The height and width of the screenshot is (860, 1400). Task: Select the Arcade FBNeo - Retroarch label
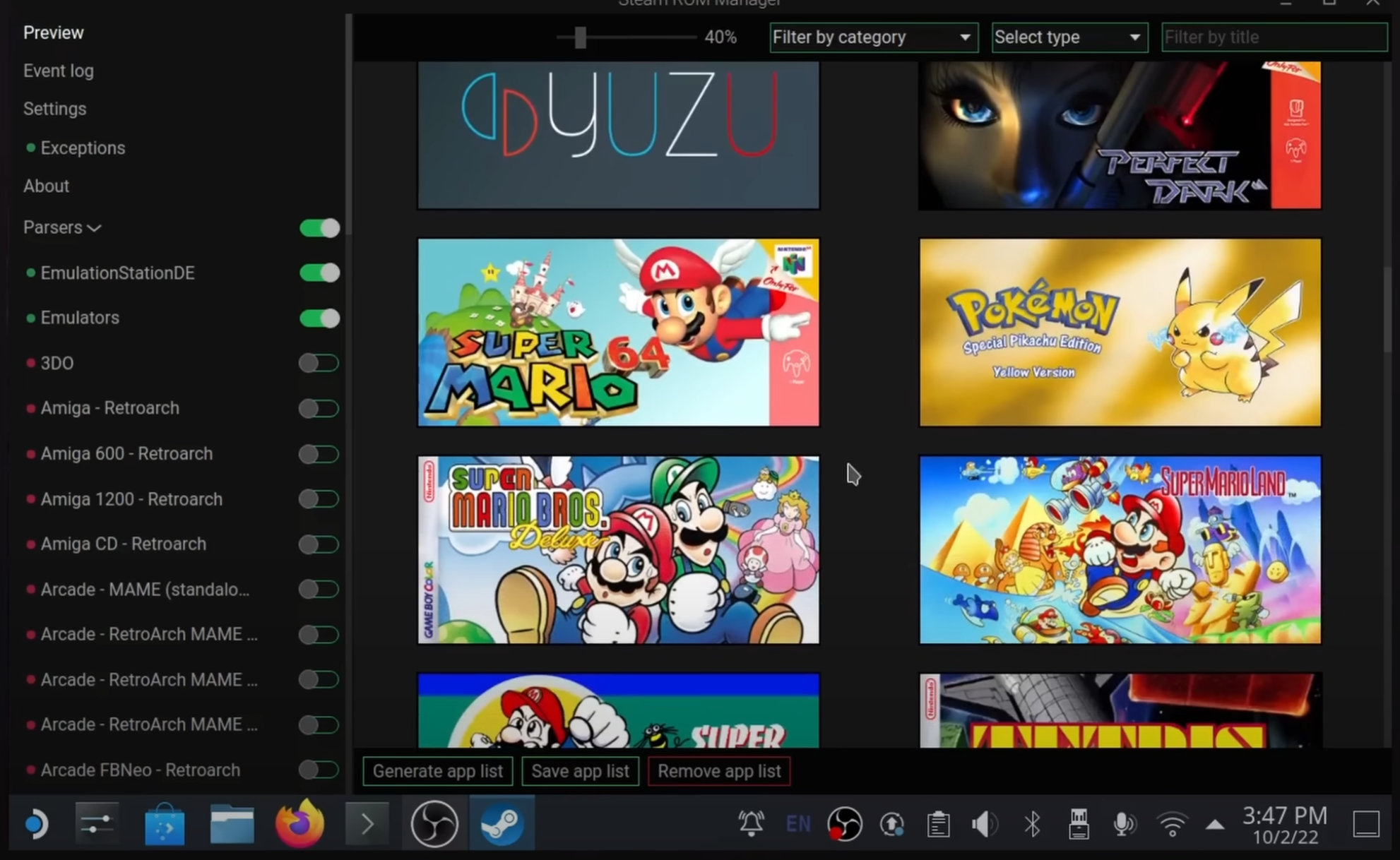click(x=140, y=770)
